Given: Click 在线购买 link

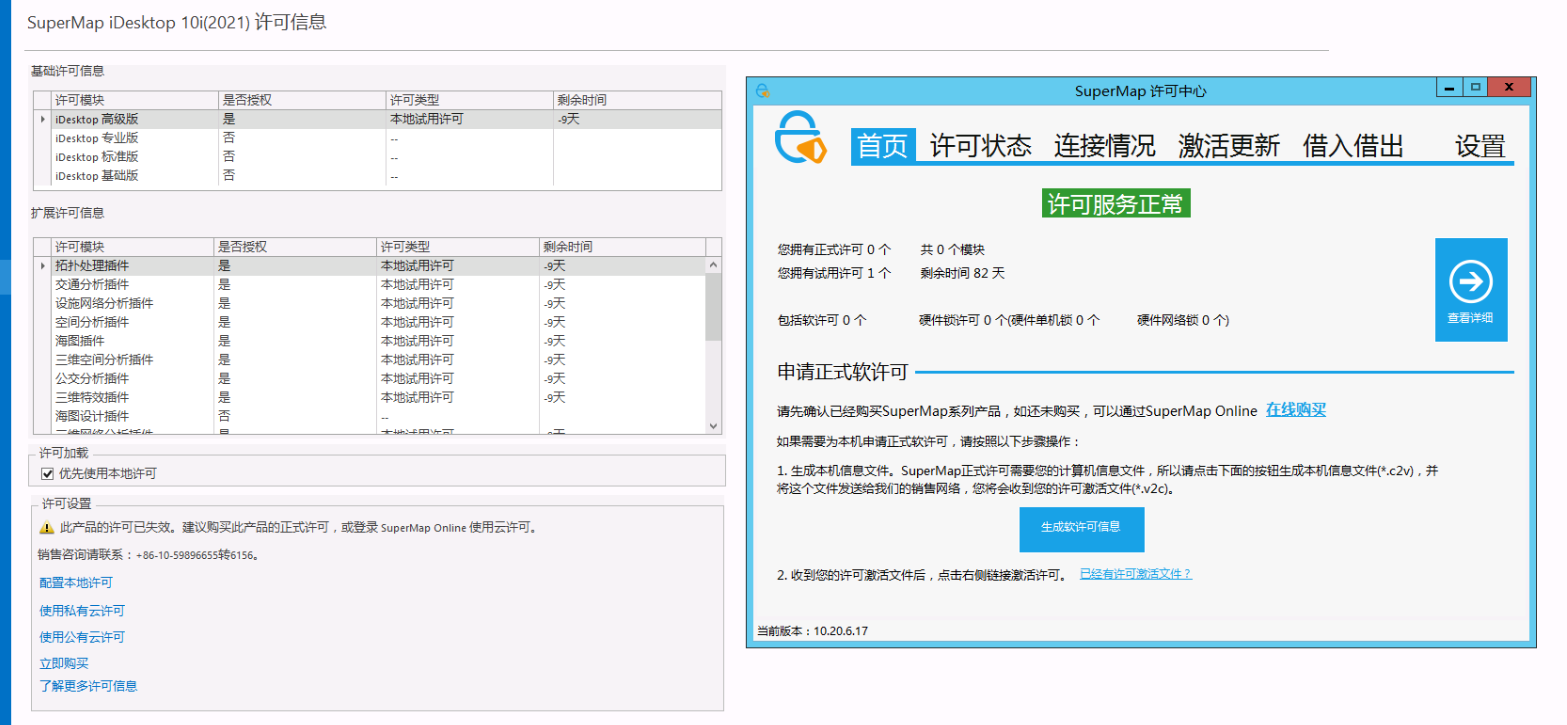Looking at the screenshot, I should point(1296,410).
